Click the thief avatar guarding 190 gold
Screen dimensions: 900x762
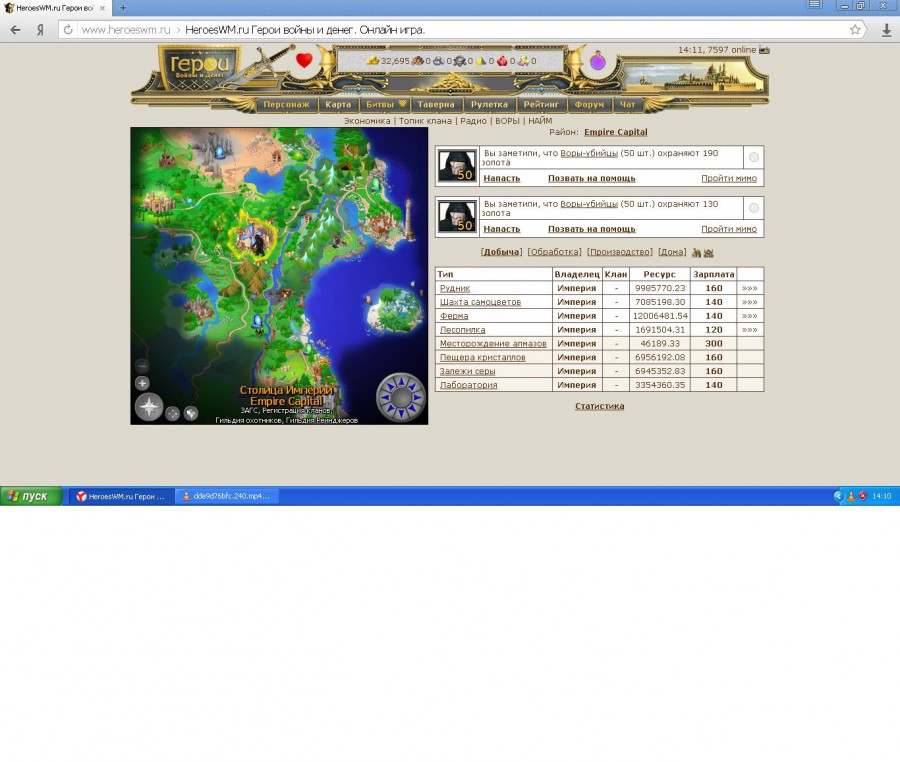457,166
